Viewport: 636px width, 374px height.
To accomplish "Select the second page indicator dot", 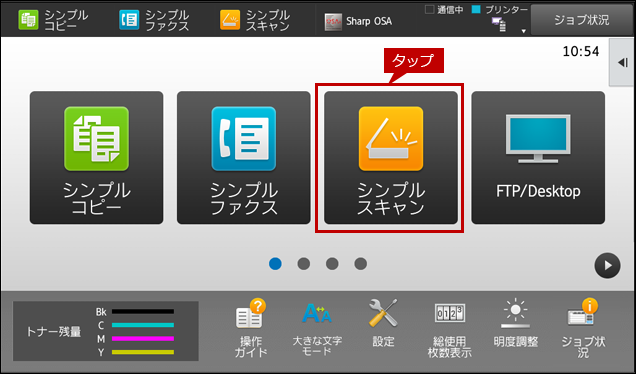I will [x=304, y=264].
